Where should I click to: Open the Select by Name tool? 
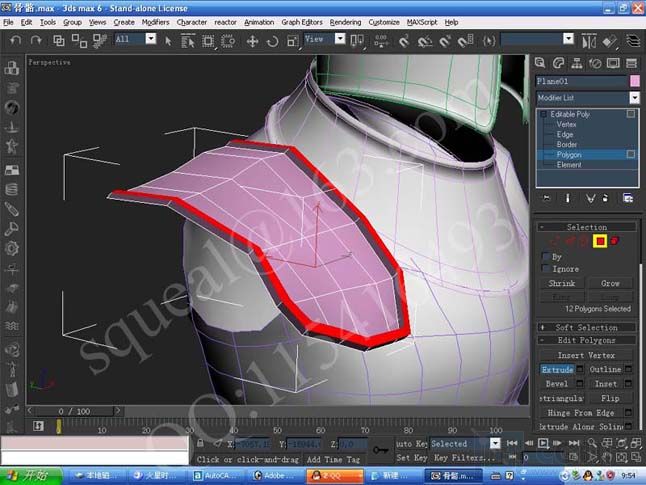click(x=188, y=41)
